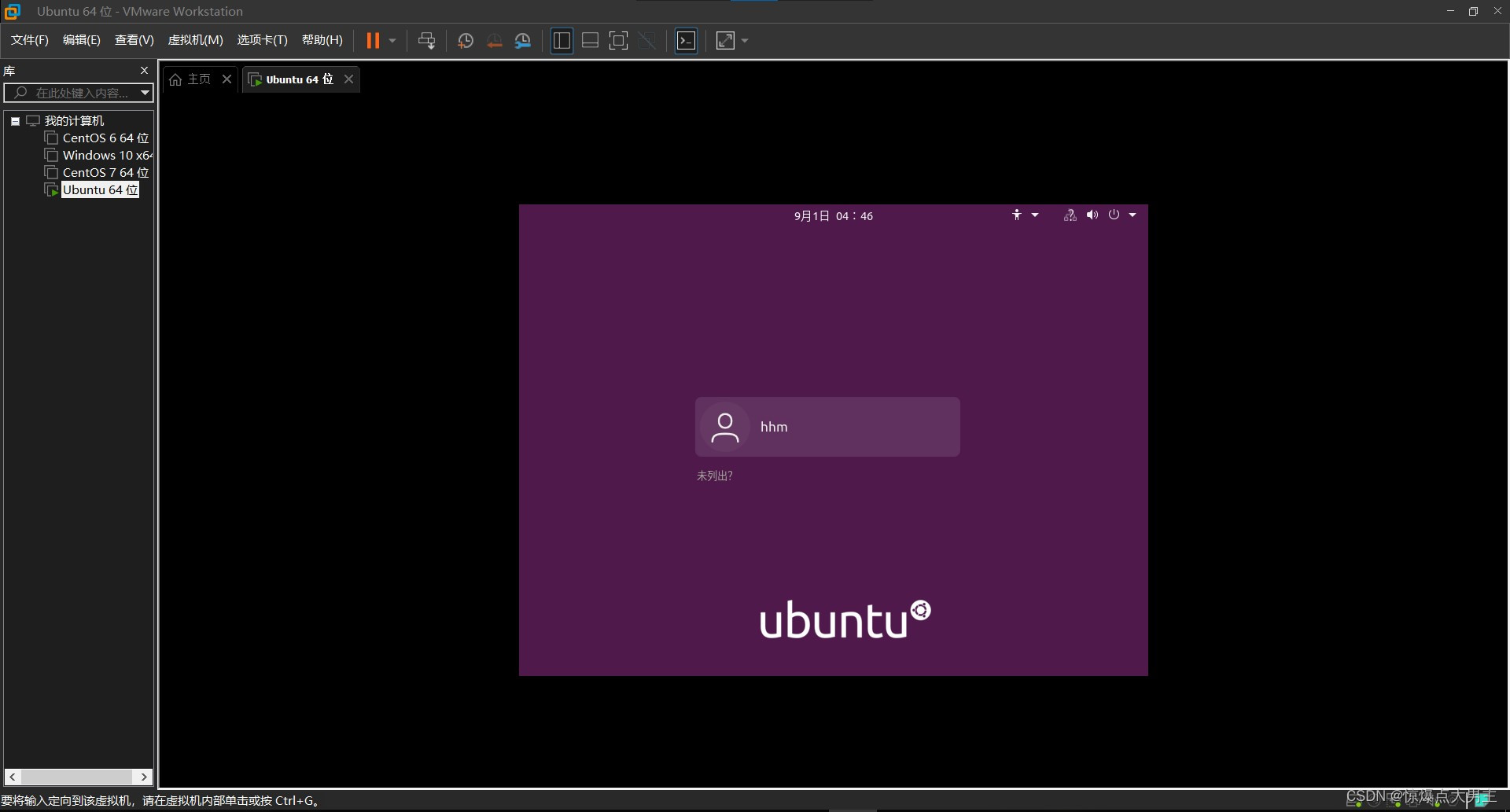Close the 主页 tab
This screenshot has width=1510, height=812.
[226, 79]
